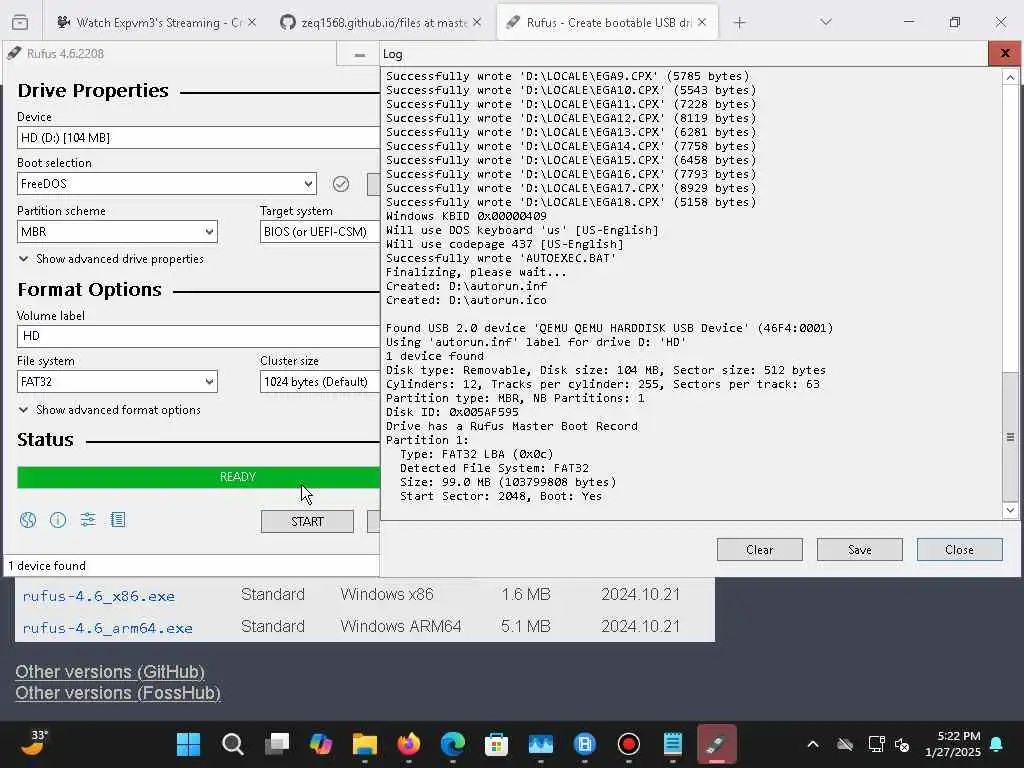1024x768 pixels.
Task: Click the muted volume tray icon
Action: (903, 744)
